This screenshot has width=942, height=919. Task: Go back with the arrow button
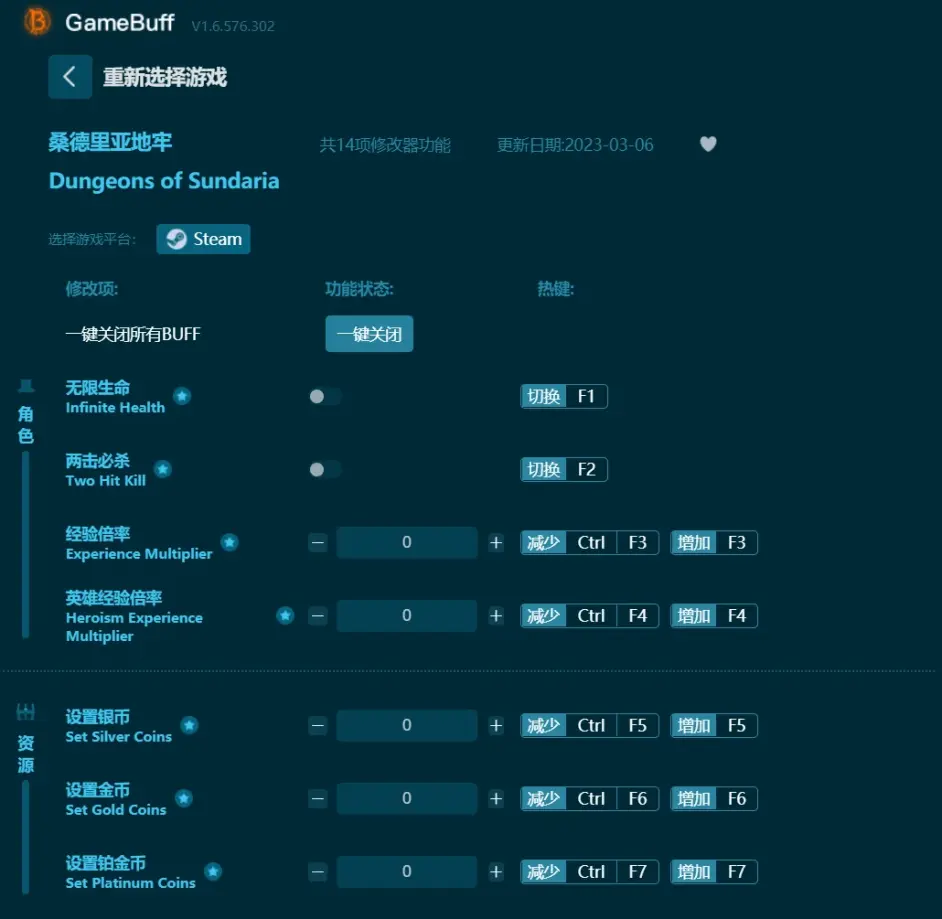70,77
